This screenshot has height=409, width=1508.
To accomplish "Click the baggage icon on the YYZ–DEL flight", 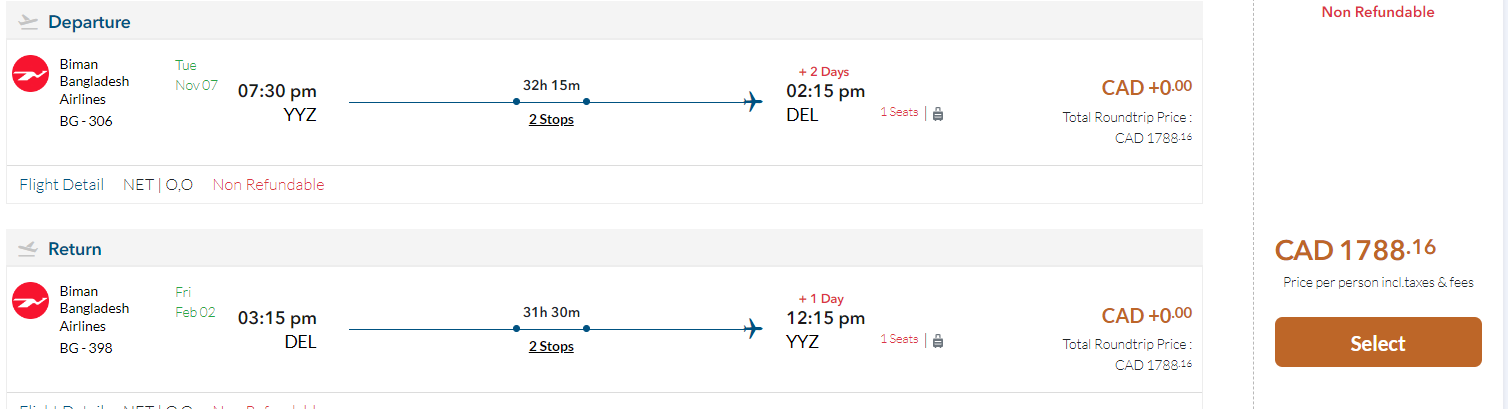I will coord(938,114).
